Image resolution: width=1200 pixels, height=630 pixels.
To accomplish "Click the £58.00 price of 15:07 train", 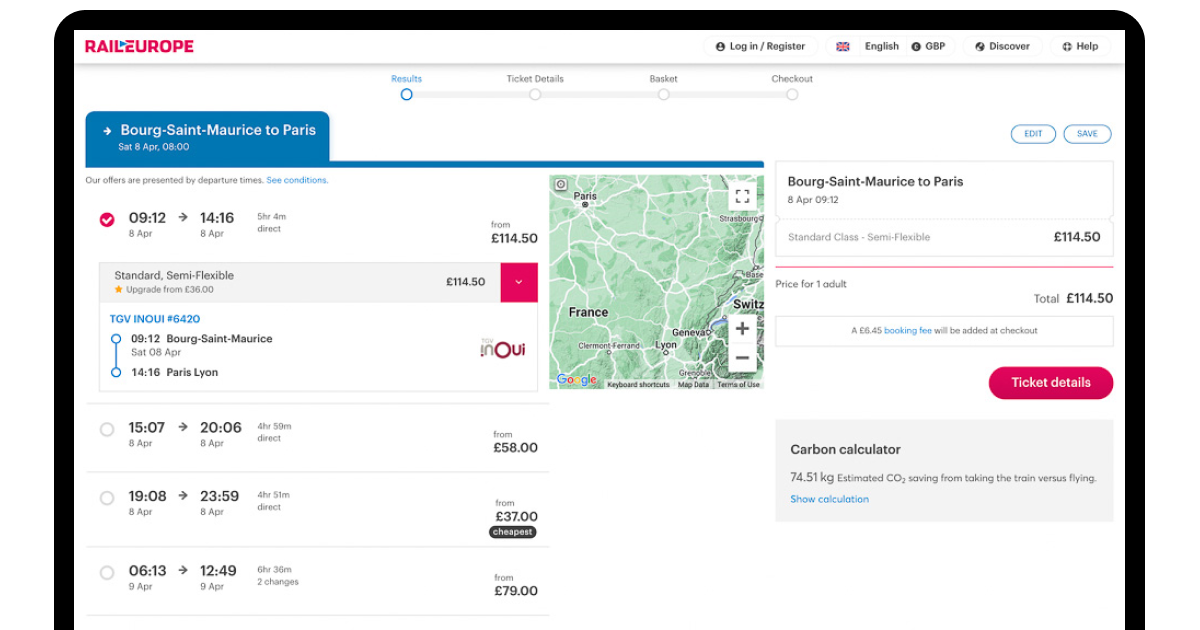I will (x=515, y=448).
